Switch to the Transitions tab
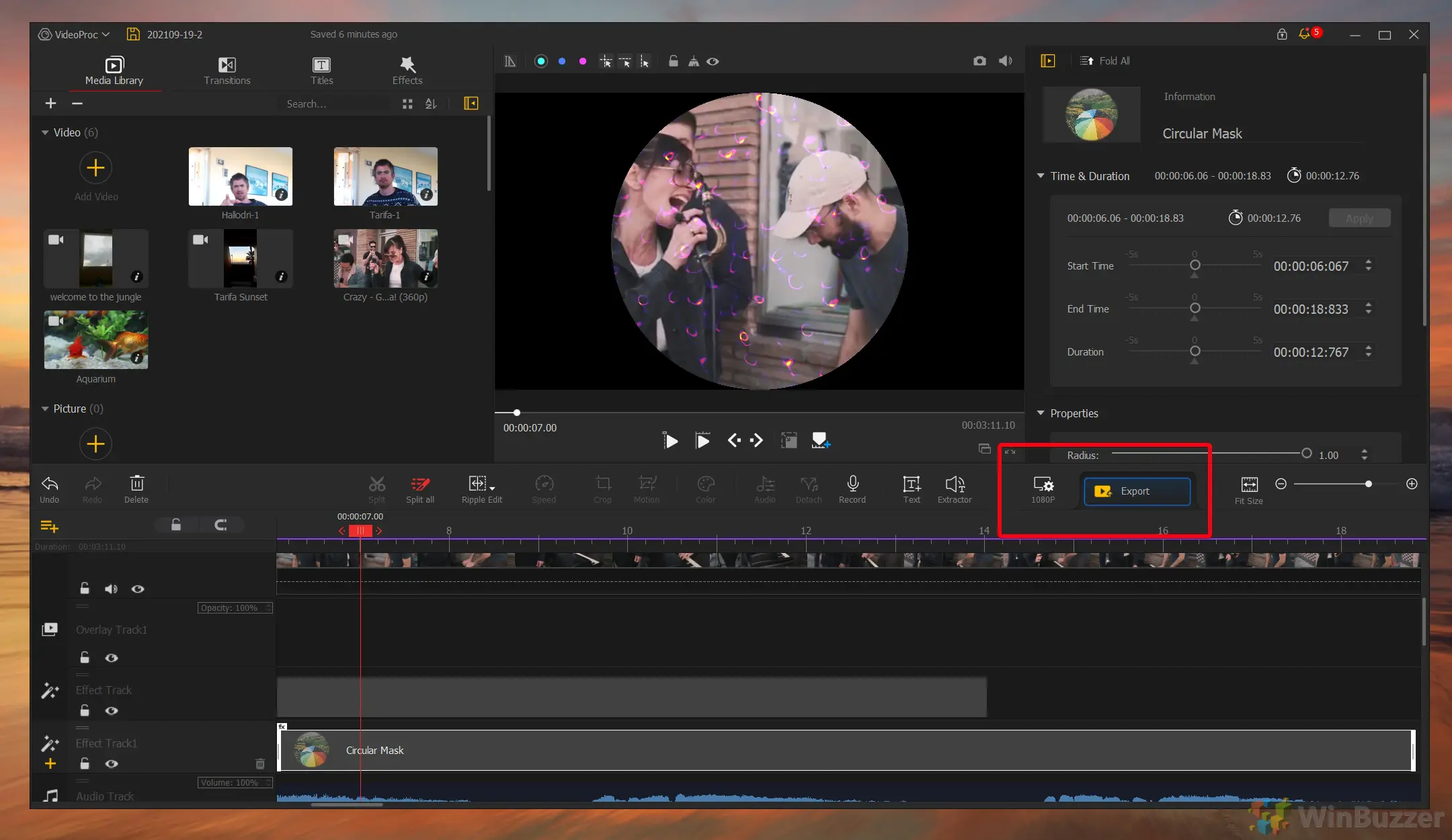The height and width of the screenshot is (840, 1452). point(227,70)
